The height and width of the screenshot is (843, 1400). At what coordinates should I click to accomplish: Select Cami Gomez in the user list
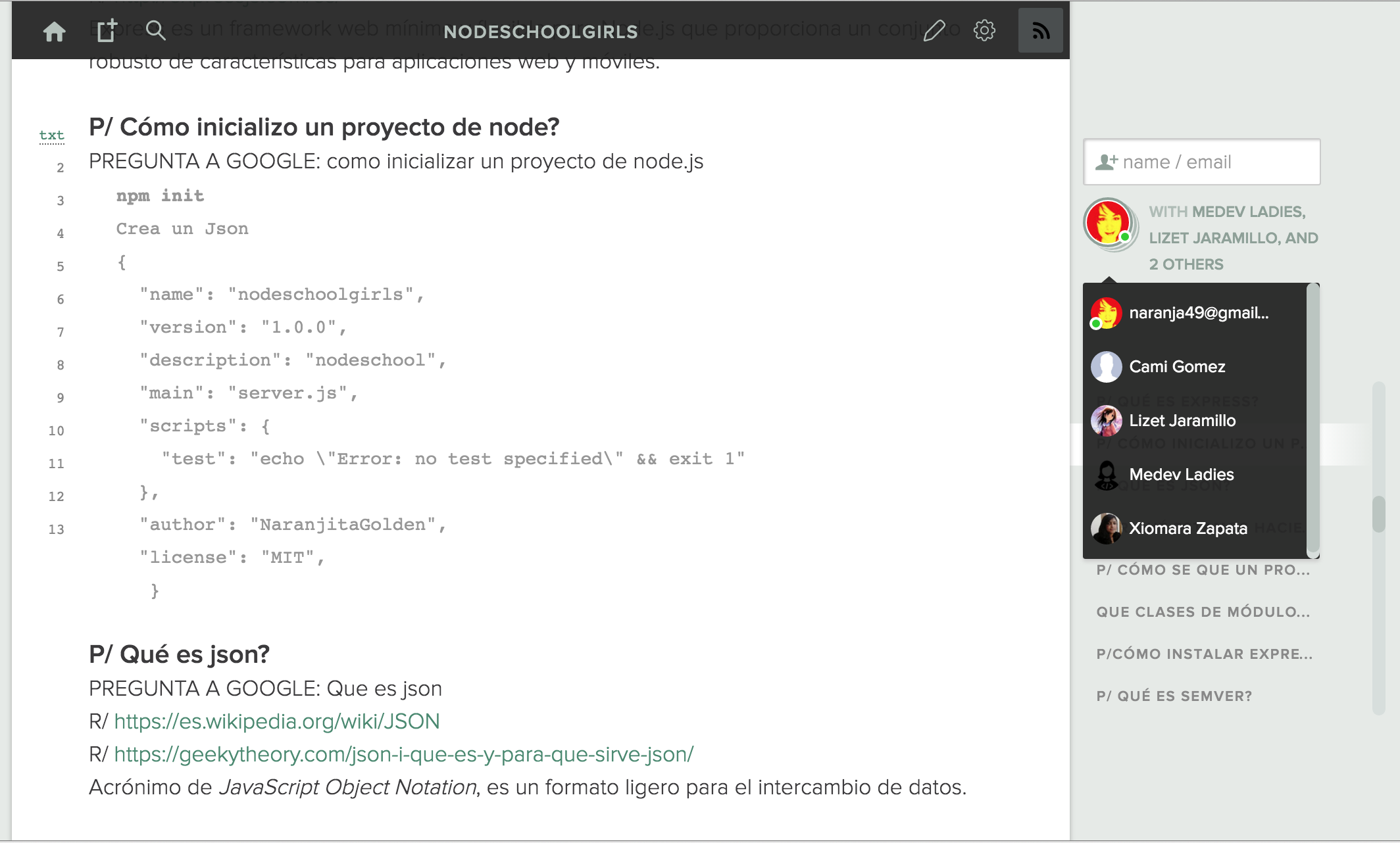[x=1177, y=367]
